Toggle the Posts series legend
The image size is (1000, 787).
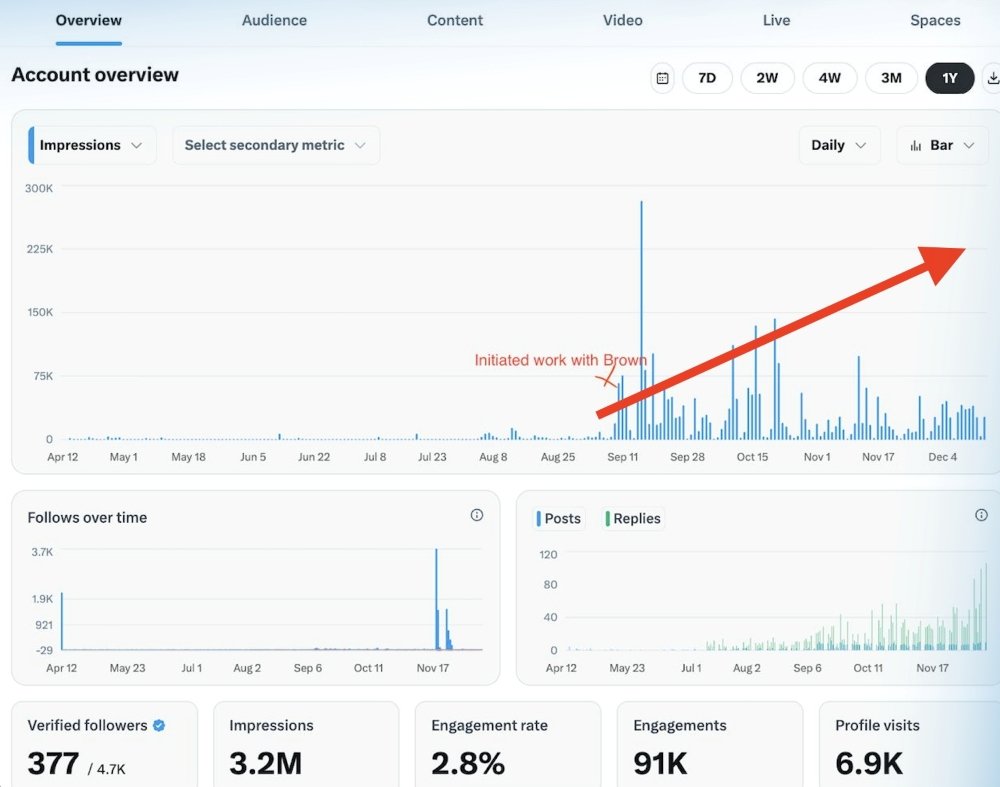560,518
